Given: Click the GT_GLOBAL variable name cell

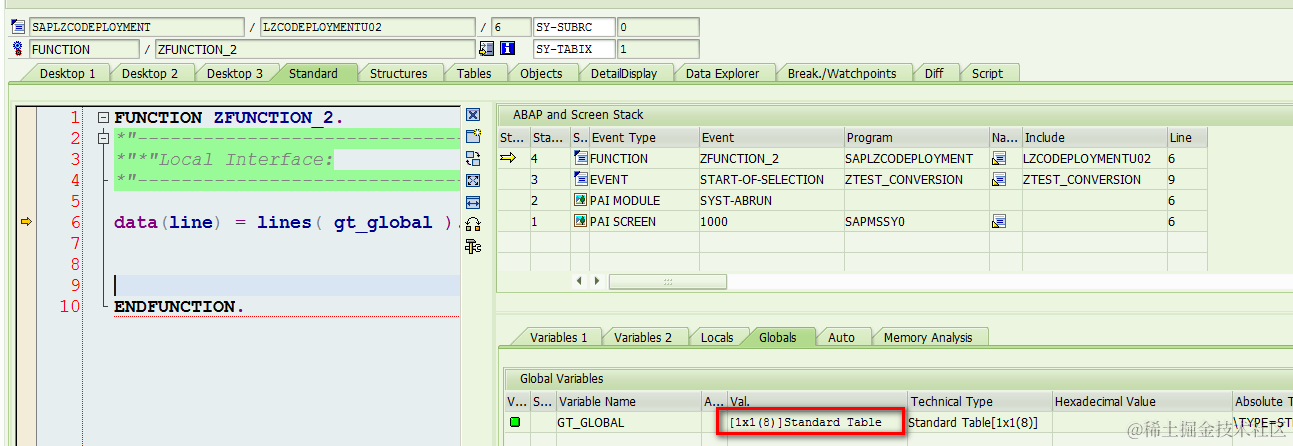Looking at the screenshot, I should point(629,422).
